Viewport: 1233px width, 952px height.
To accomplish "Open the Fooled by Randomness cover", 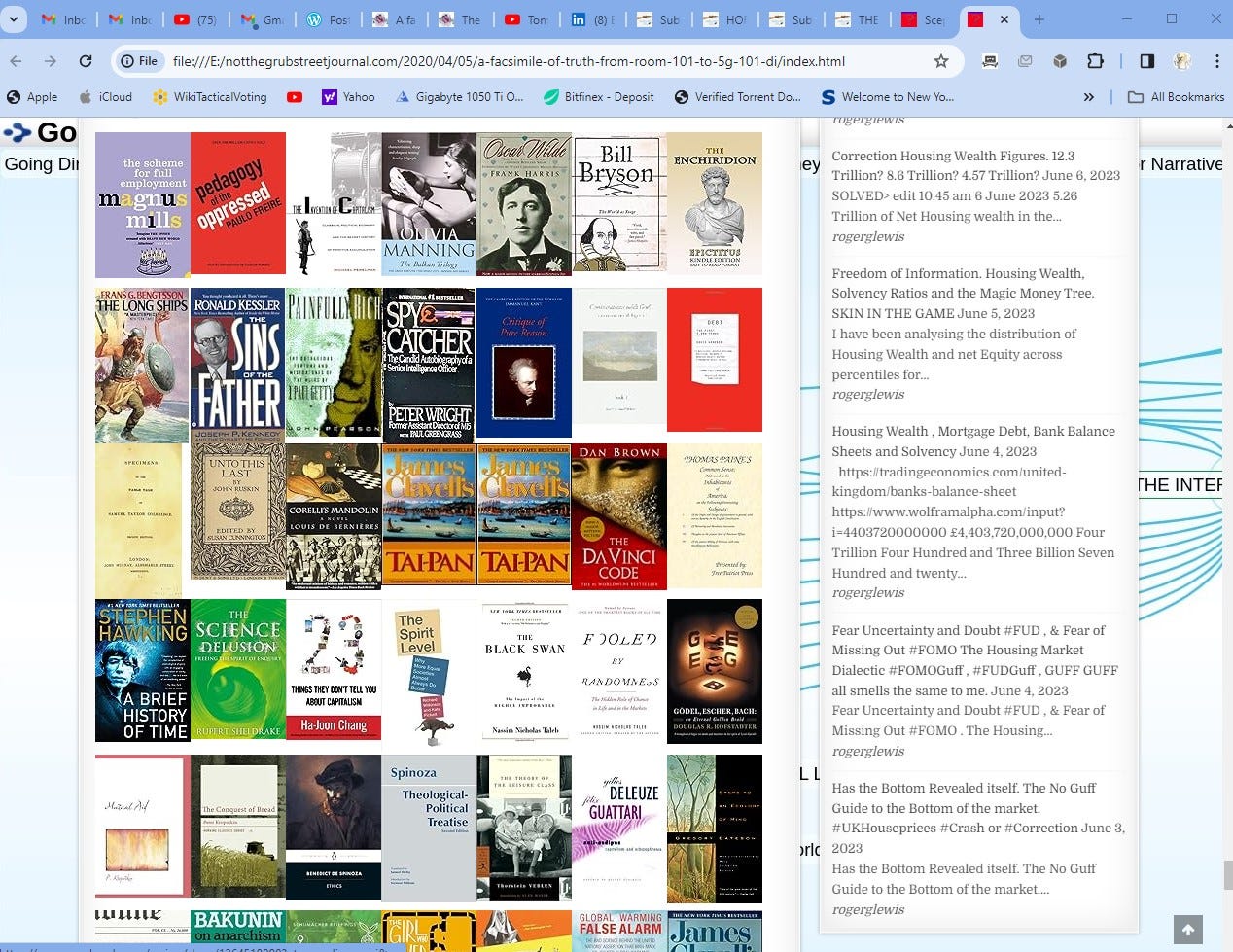I will 619,669.
